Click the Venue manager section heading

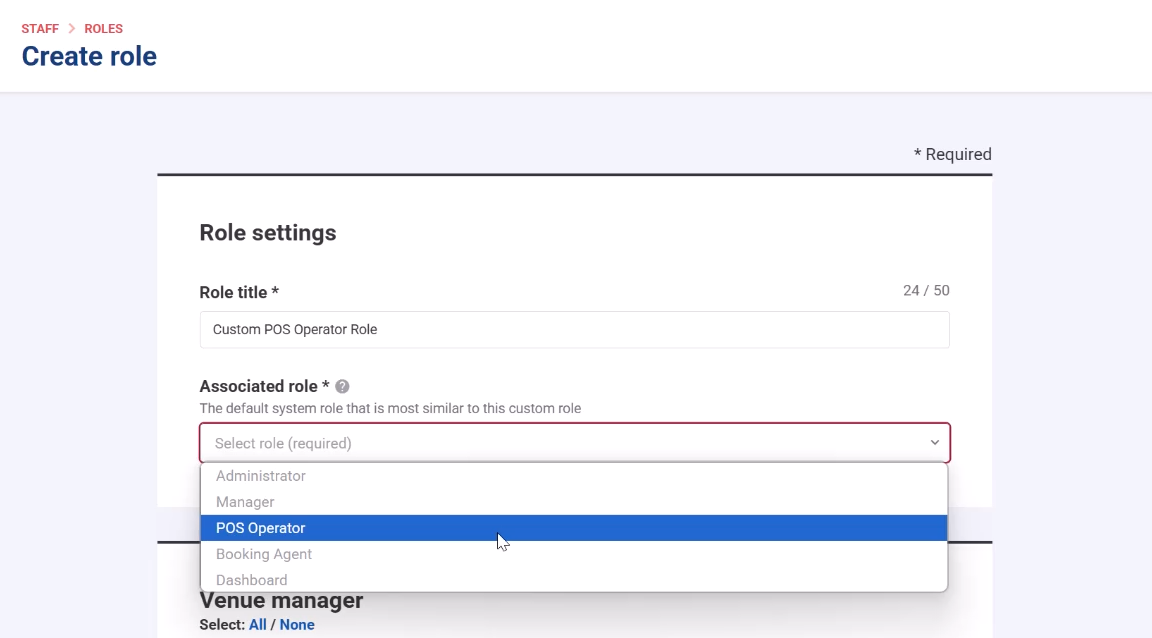[x=281, y=601]
